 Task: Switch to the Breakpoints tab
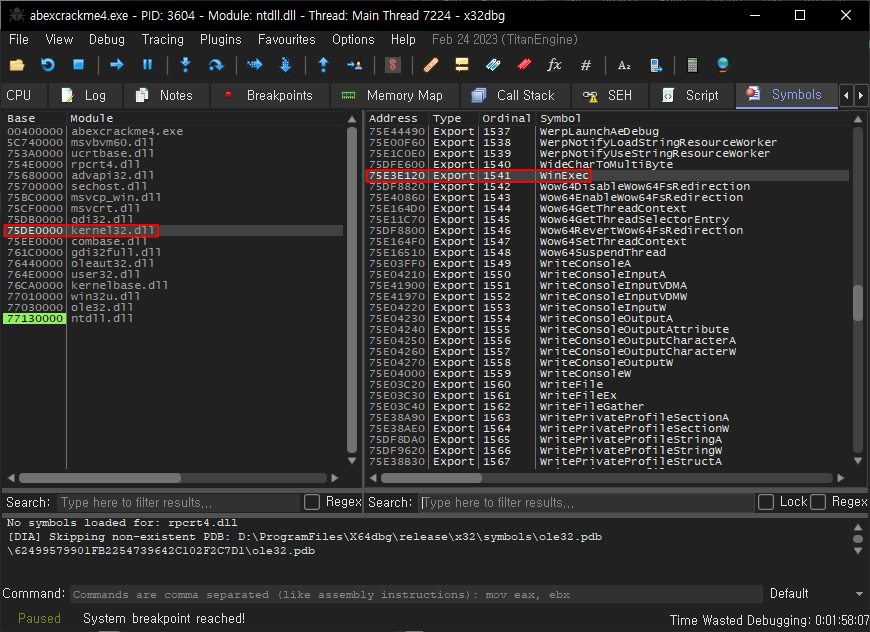point(270,95)
